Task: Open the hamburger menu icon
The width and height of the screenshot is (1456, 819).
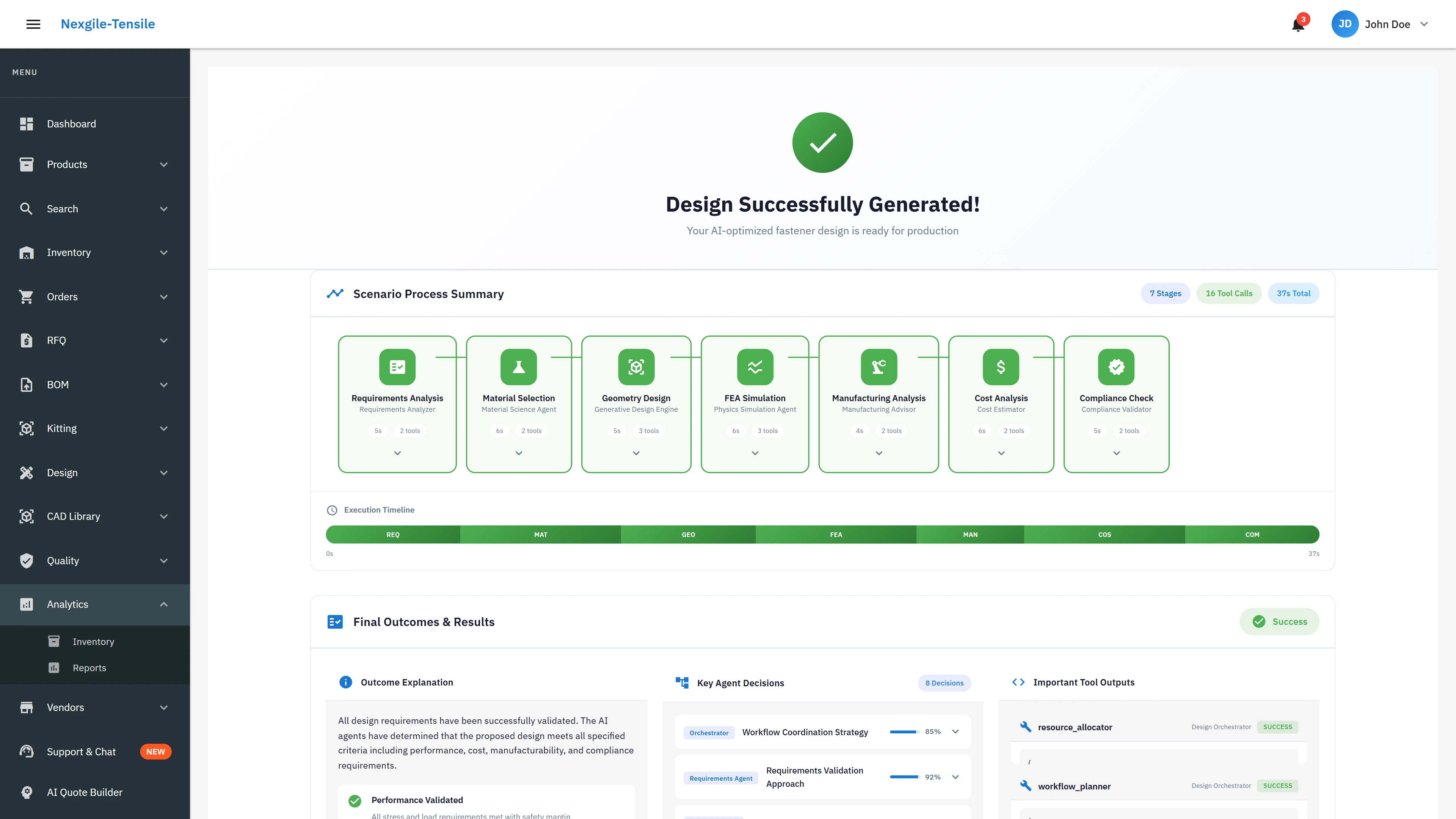Action: click(x=33, y=24)
